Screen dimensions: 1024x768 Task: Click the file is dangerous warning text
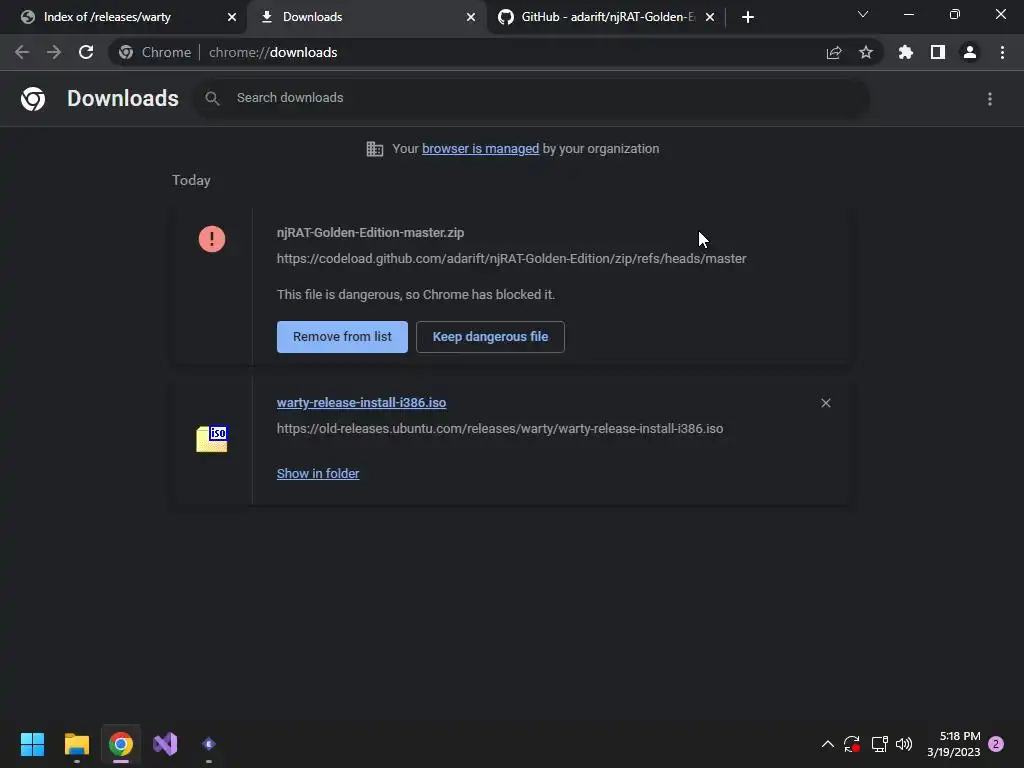pyautogui.click(x=416, y=295)
